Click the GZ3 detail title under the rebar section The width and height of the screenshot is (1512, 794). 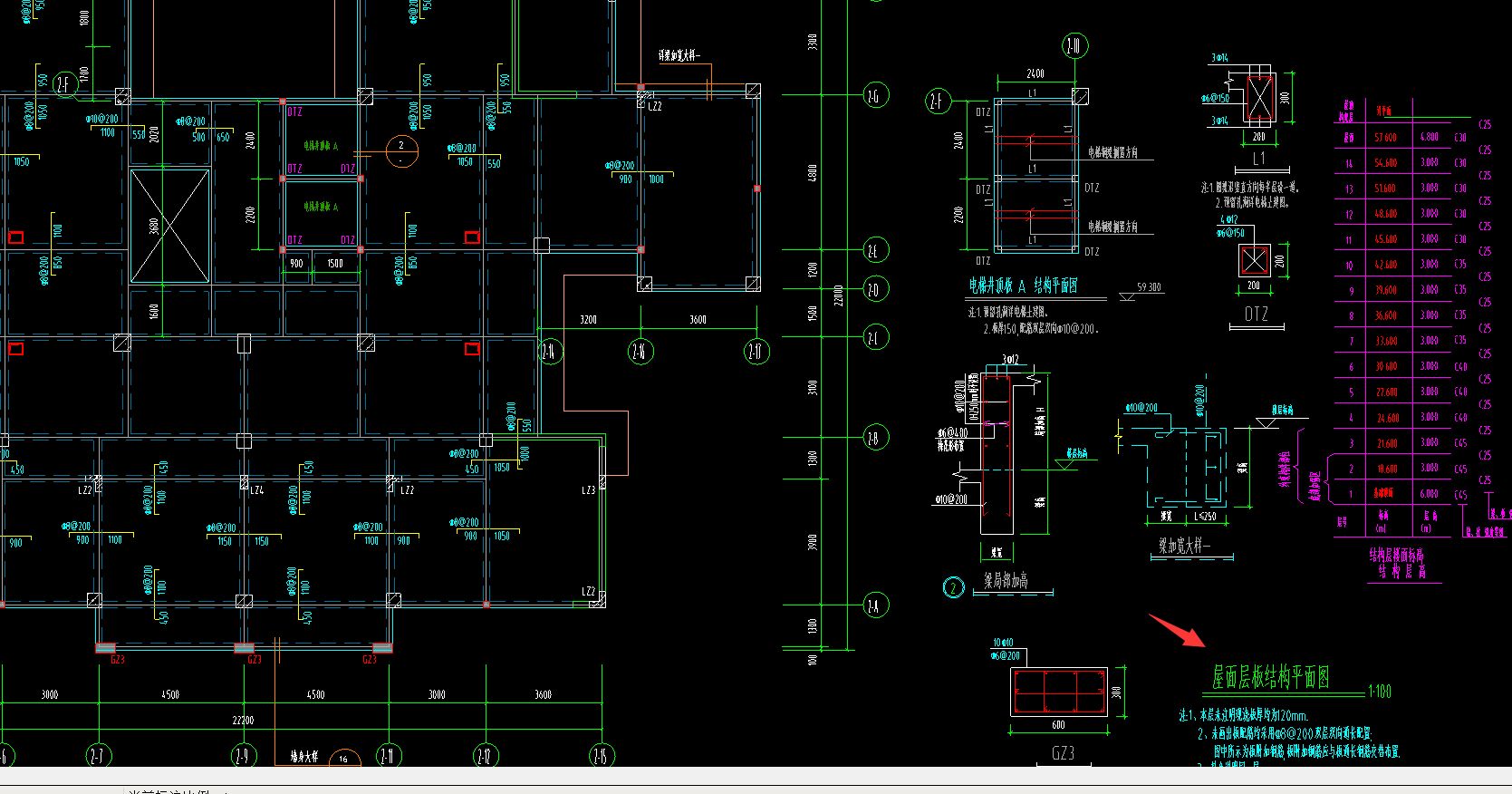tap(1064, 753)
